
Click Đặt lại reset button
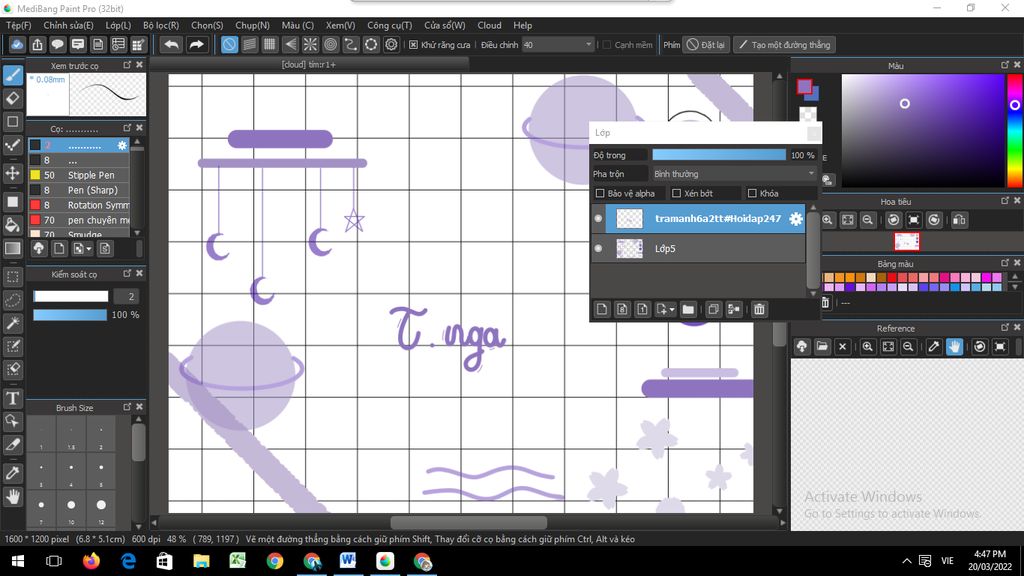pos(706,45)
